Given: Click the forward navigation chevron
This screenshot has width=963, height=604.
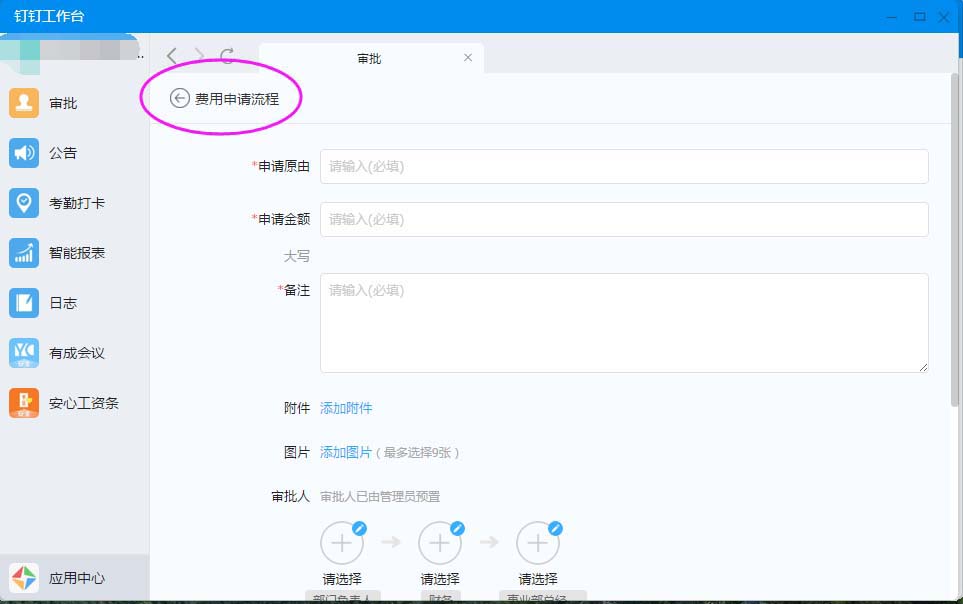Looking at the screenshot, I should tap(199, 56).
